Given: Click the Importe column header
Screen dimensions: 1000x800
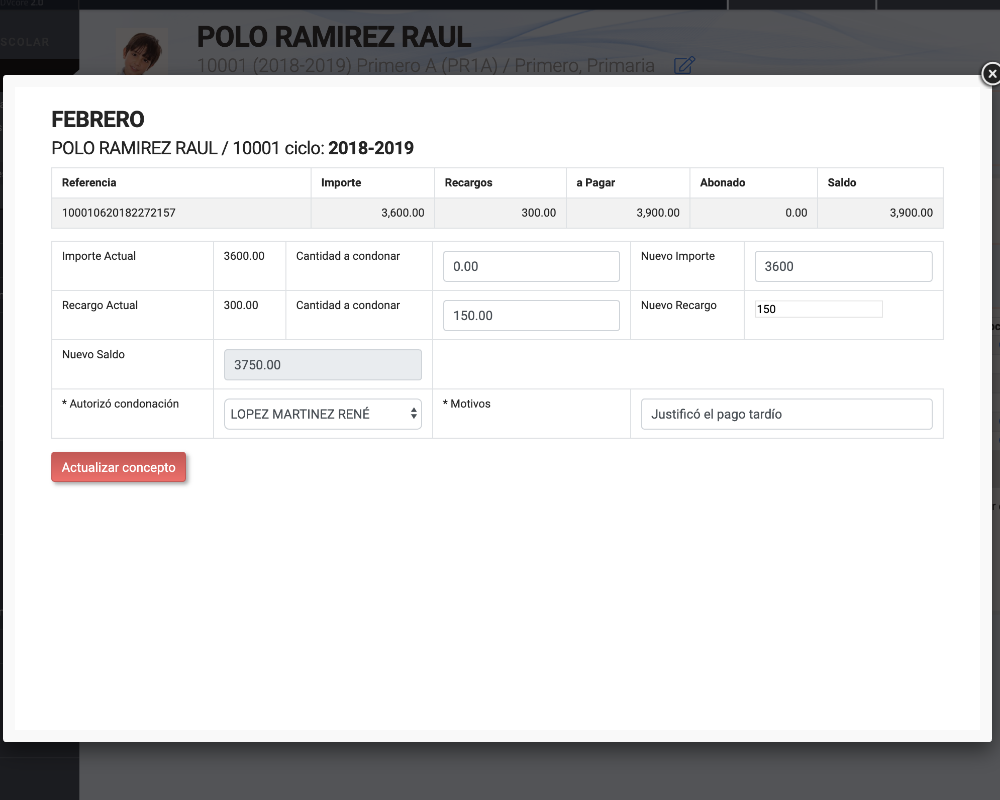Looking at the screenshot, I should [341, 183].
